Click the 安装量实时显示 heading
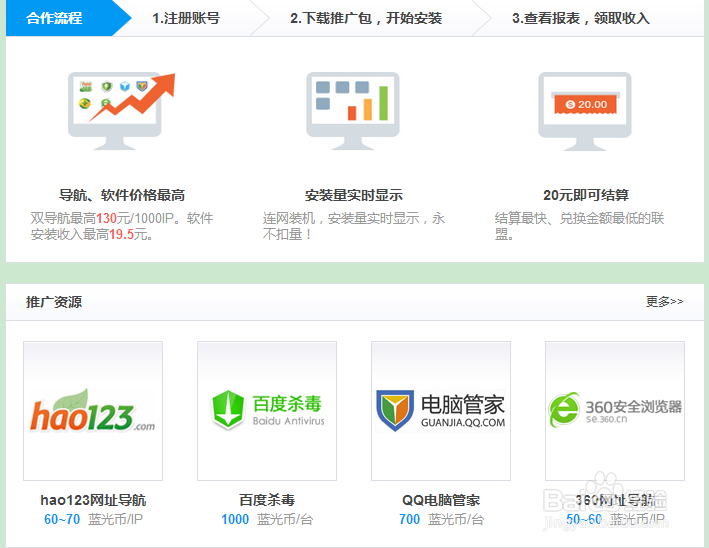 354,195
